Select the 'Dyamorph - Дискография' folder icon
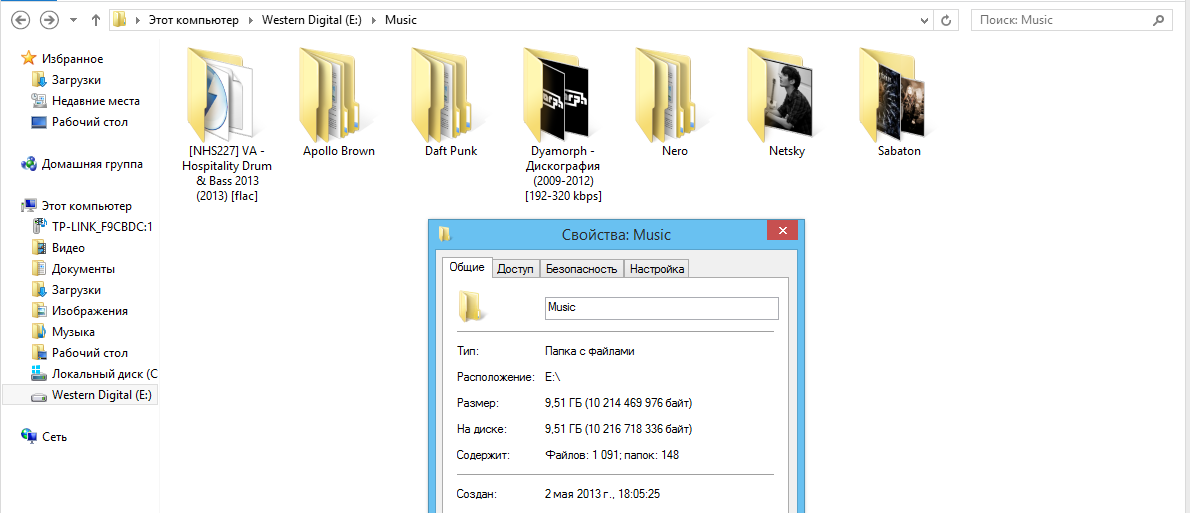This screenshot has width=1190, height=513. pos(556,95)
